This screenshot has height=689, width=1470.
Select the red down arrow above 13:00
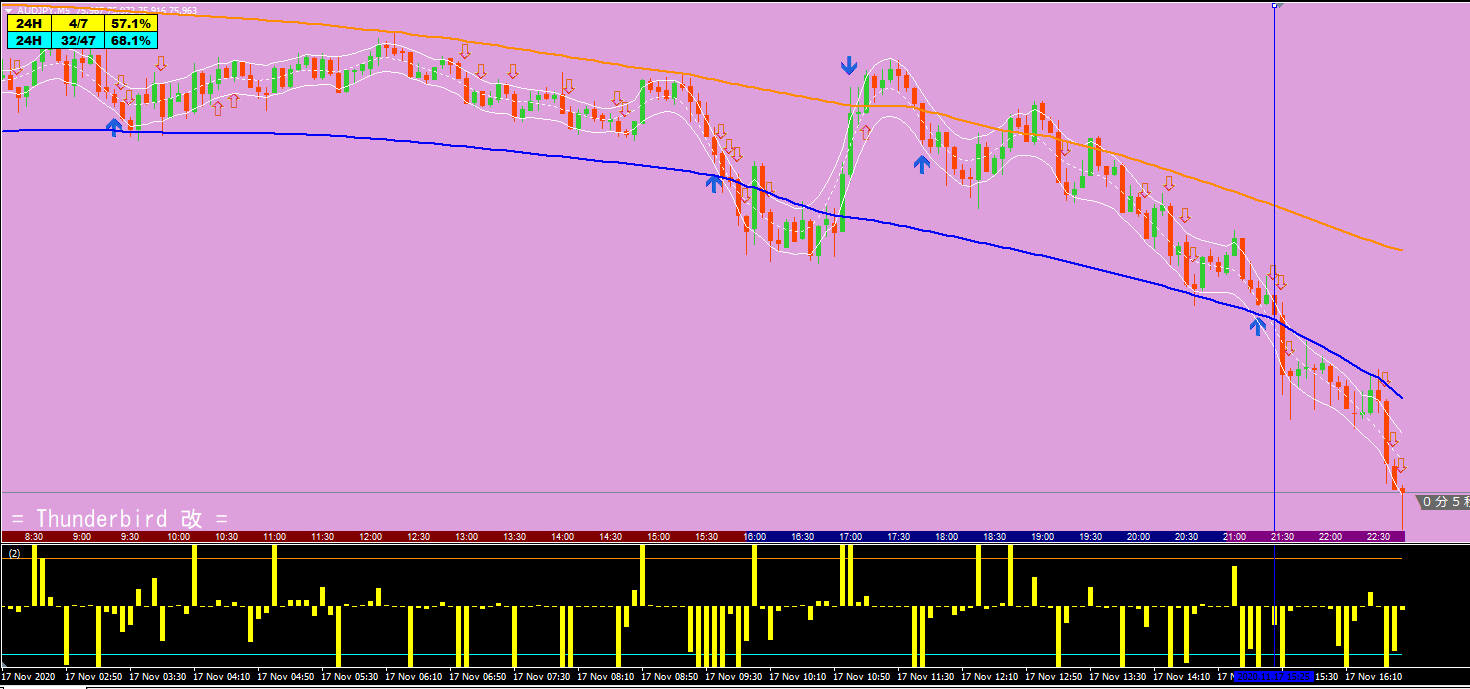(x=465, y=50)
